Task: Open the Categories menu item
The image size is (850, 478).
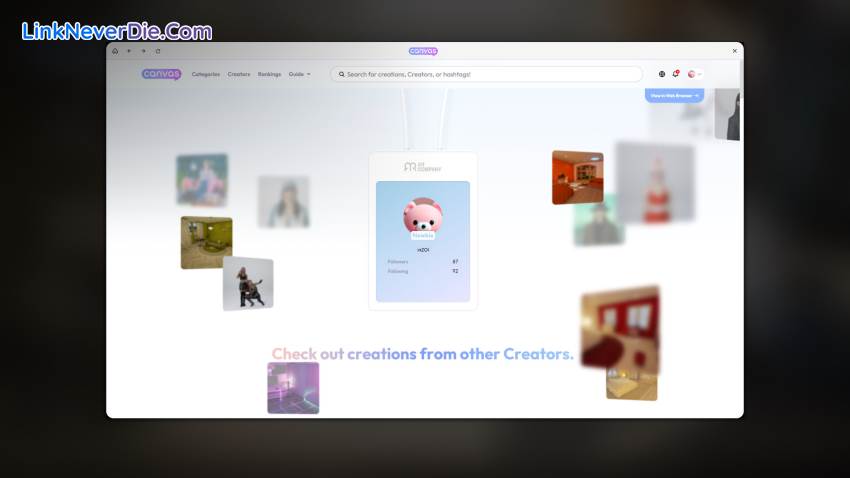Action: pos(205,74)
